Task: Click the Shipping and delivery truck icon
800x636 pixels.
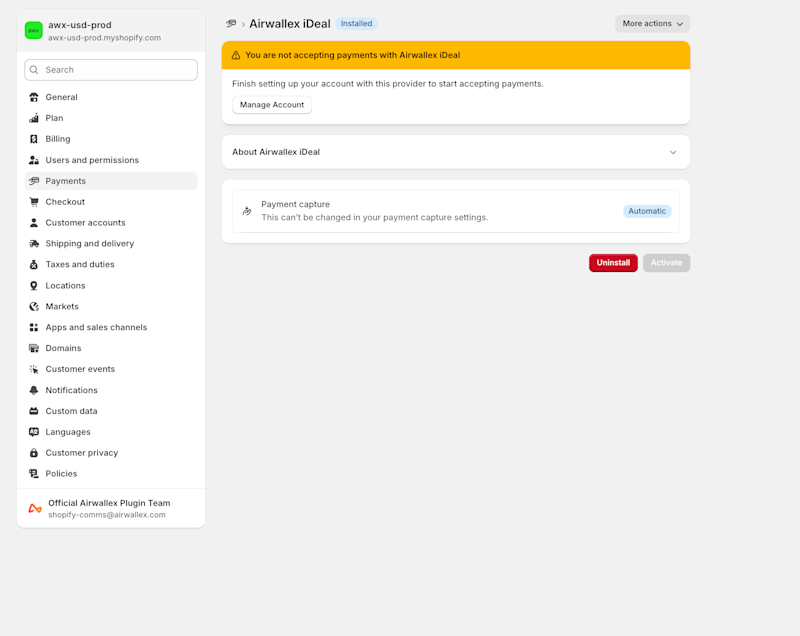Action: pos(33,243)
